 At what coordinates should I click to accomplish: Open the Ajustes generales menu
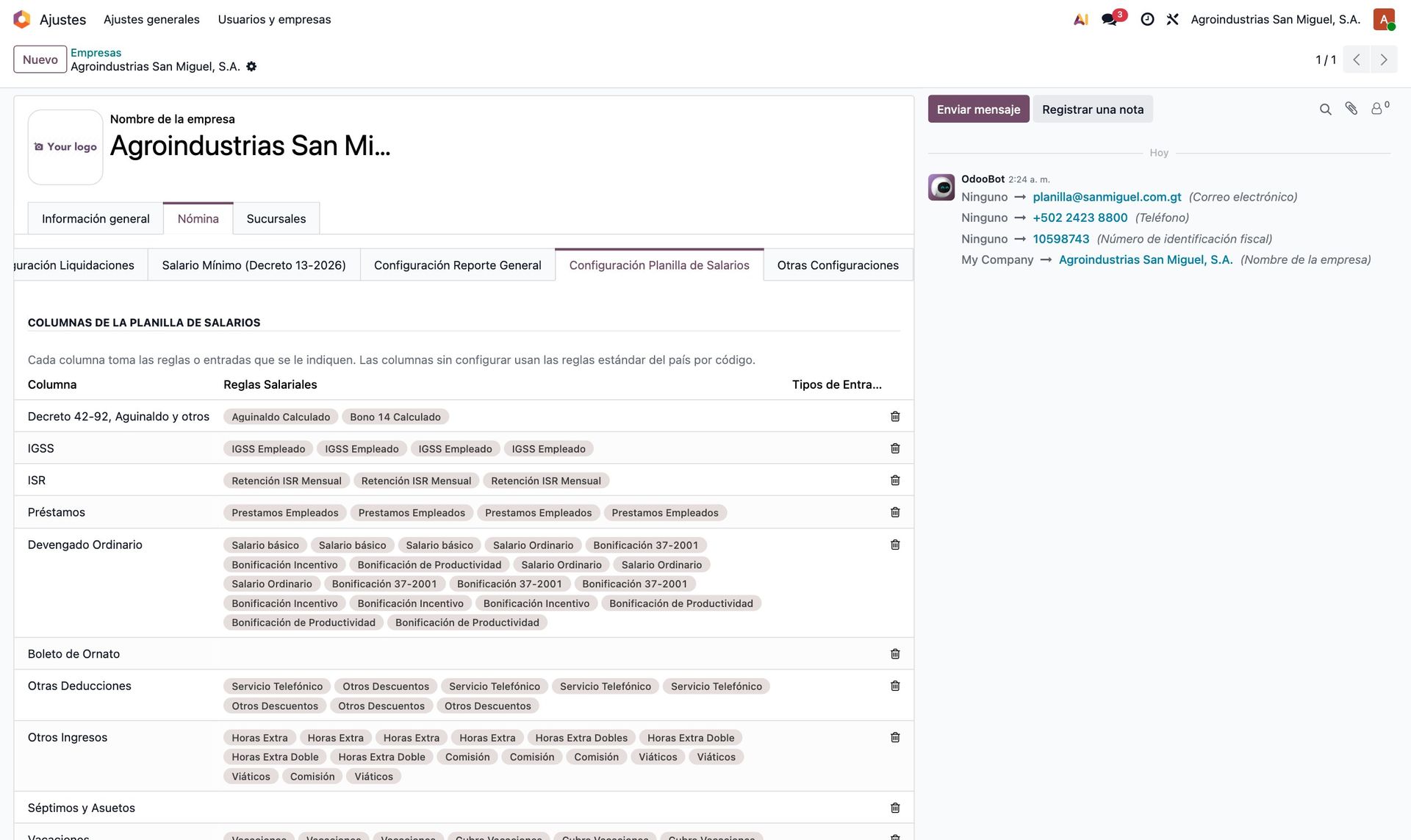pos(151,19)
